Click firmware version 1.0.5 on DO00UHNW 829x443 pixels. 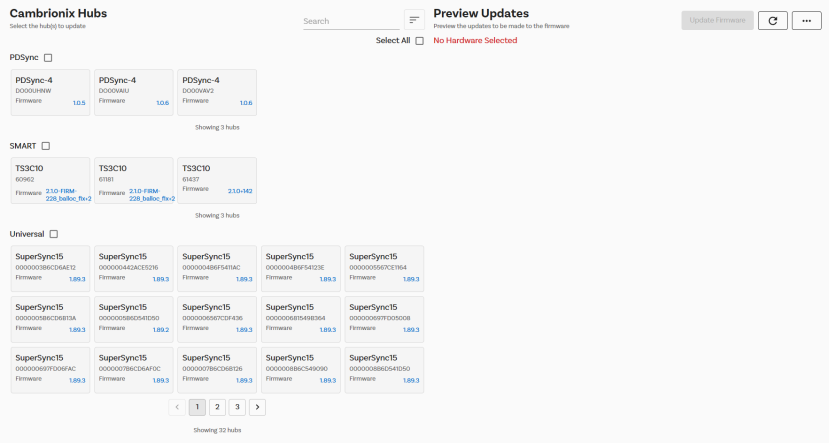pos(79,103)
